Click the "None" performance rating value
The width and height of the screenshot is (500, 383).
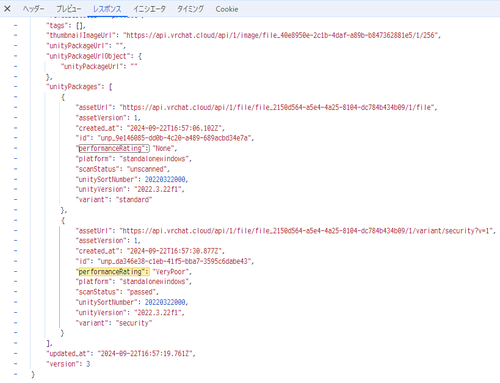pyautogui.click(x=164, y=148)
